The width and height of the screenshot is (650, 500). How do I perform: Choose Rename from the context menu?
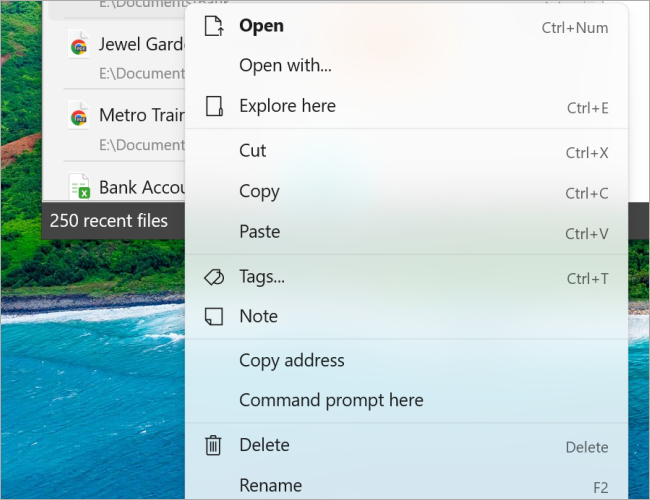tap(406, 485)
